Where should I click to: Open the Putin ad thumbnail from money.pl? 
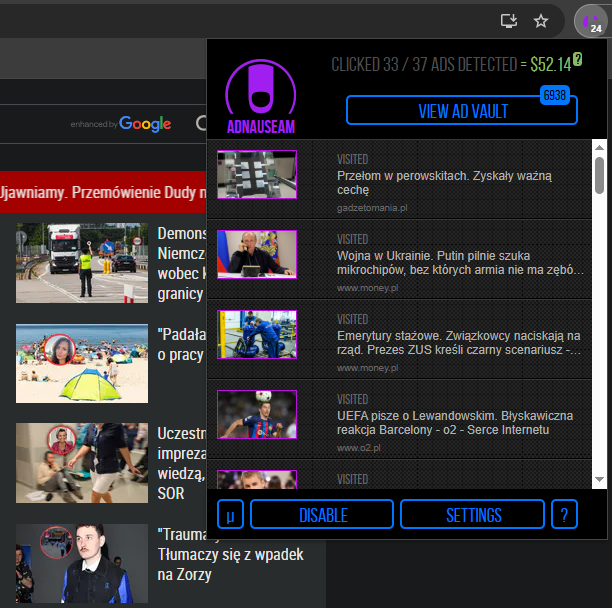(257, 255)
